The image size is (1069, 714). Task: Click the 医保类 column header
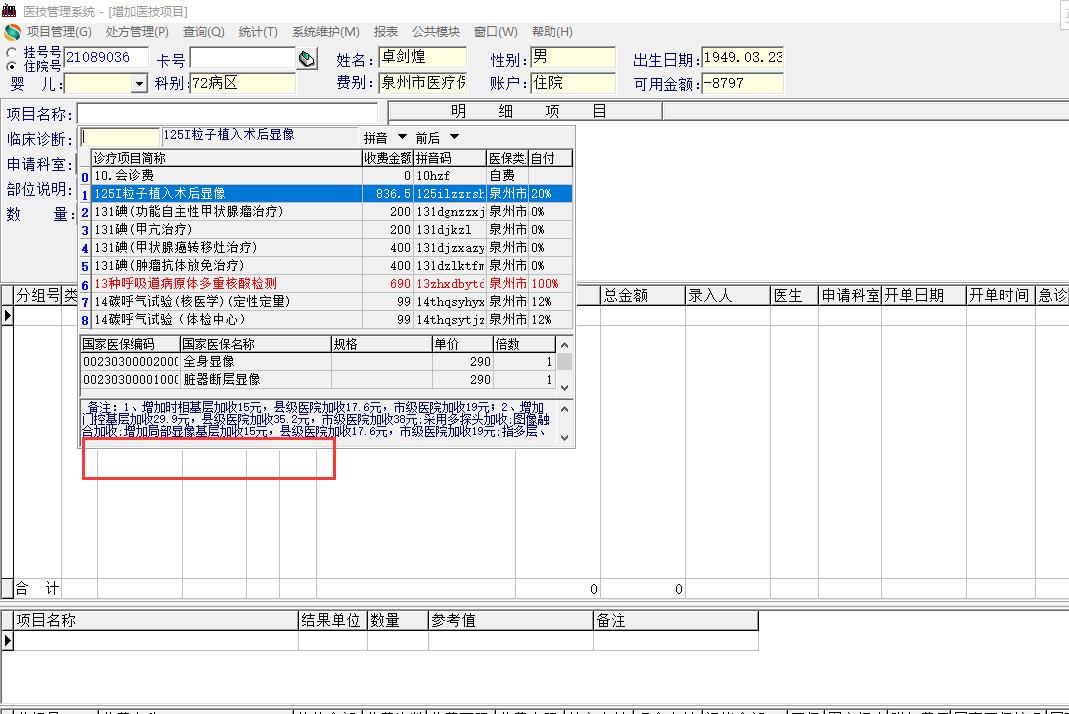507,158
